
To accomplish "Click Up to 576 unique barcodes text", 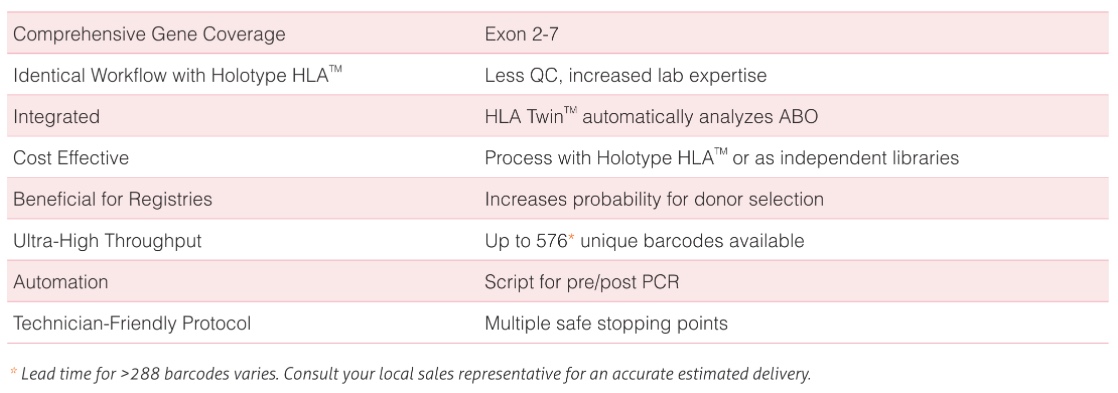I will pyautogui.click(x=644, y=241).
